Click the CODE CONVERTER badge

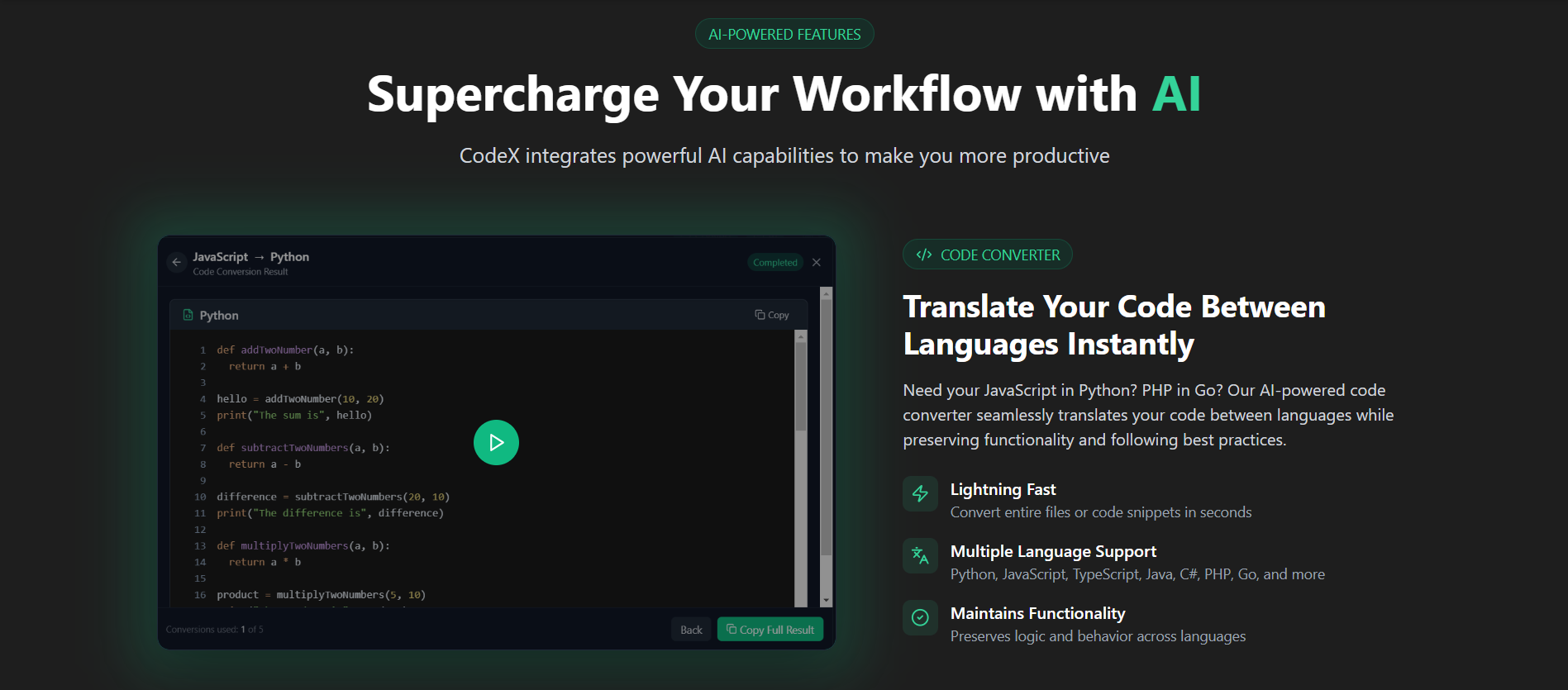click(988, 255)
